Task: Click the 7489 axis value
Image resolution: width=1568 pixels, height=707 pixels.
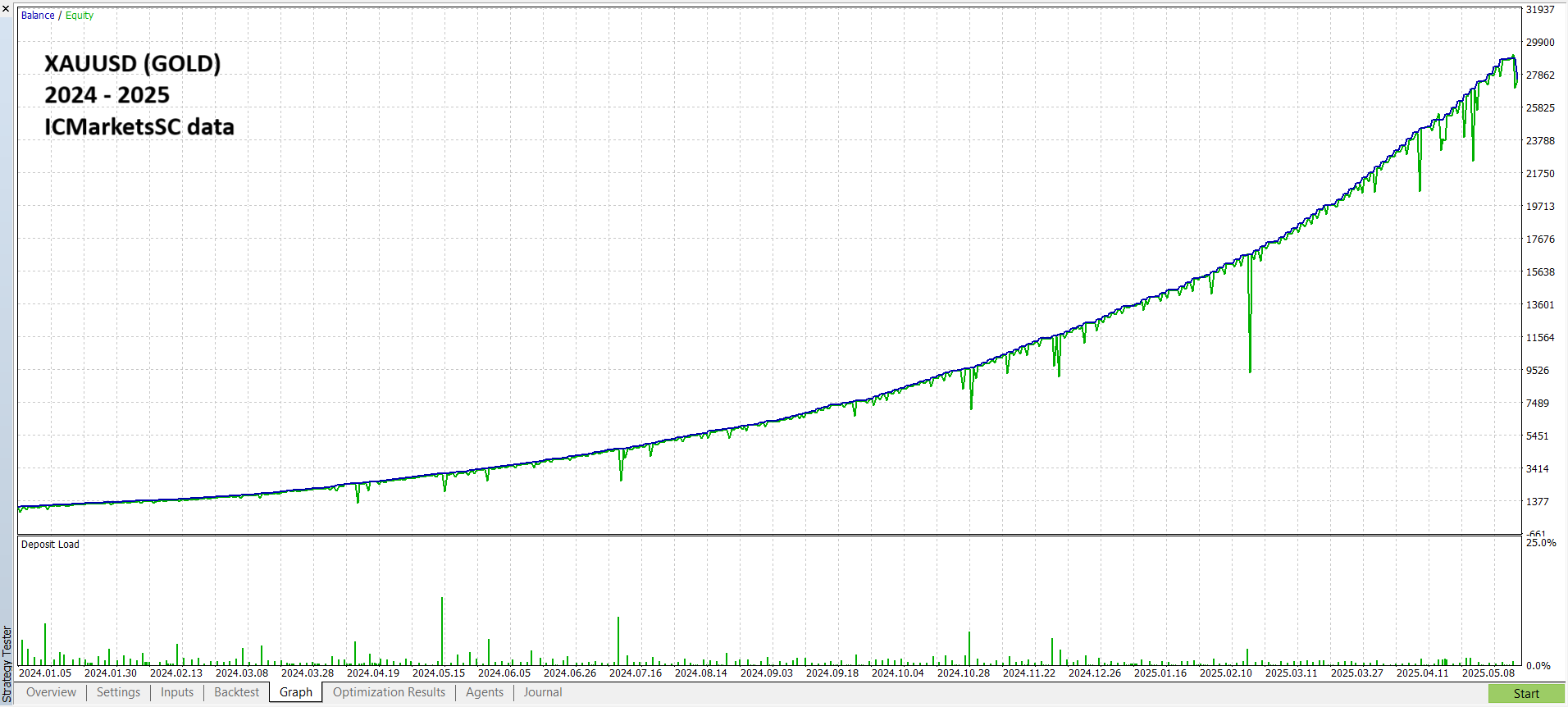Action: point(1538,404)
